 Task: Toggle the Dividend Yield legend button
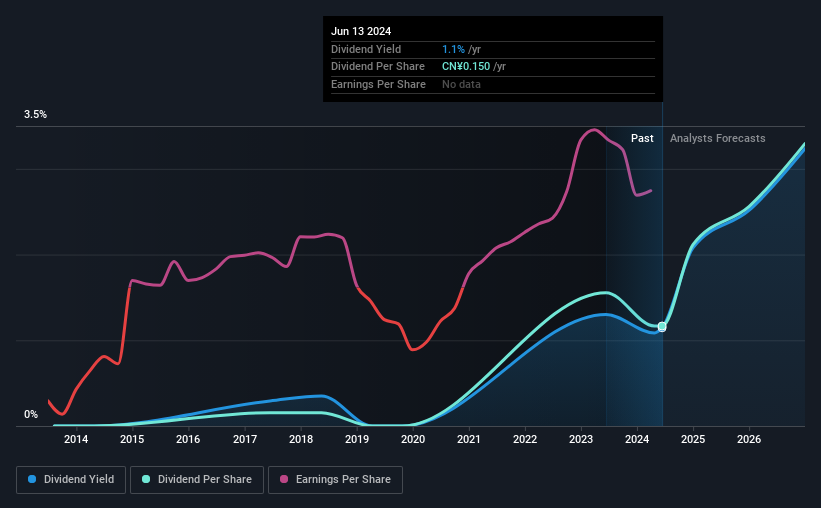point(71,480)
